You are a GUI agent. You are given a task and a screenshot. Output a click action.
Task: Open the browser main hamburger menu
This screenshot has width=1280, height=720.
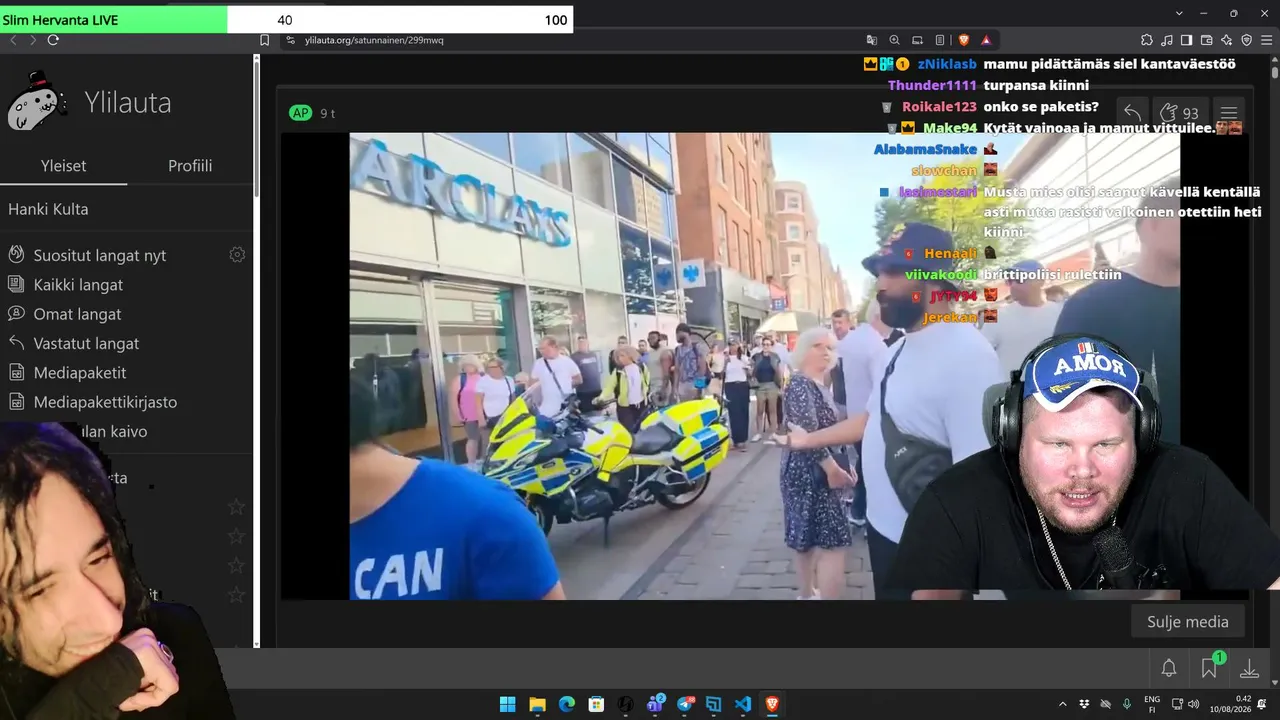coord(1267,40)
